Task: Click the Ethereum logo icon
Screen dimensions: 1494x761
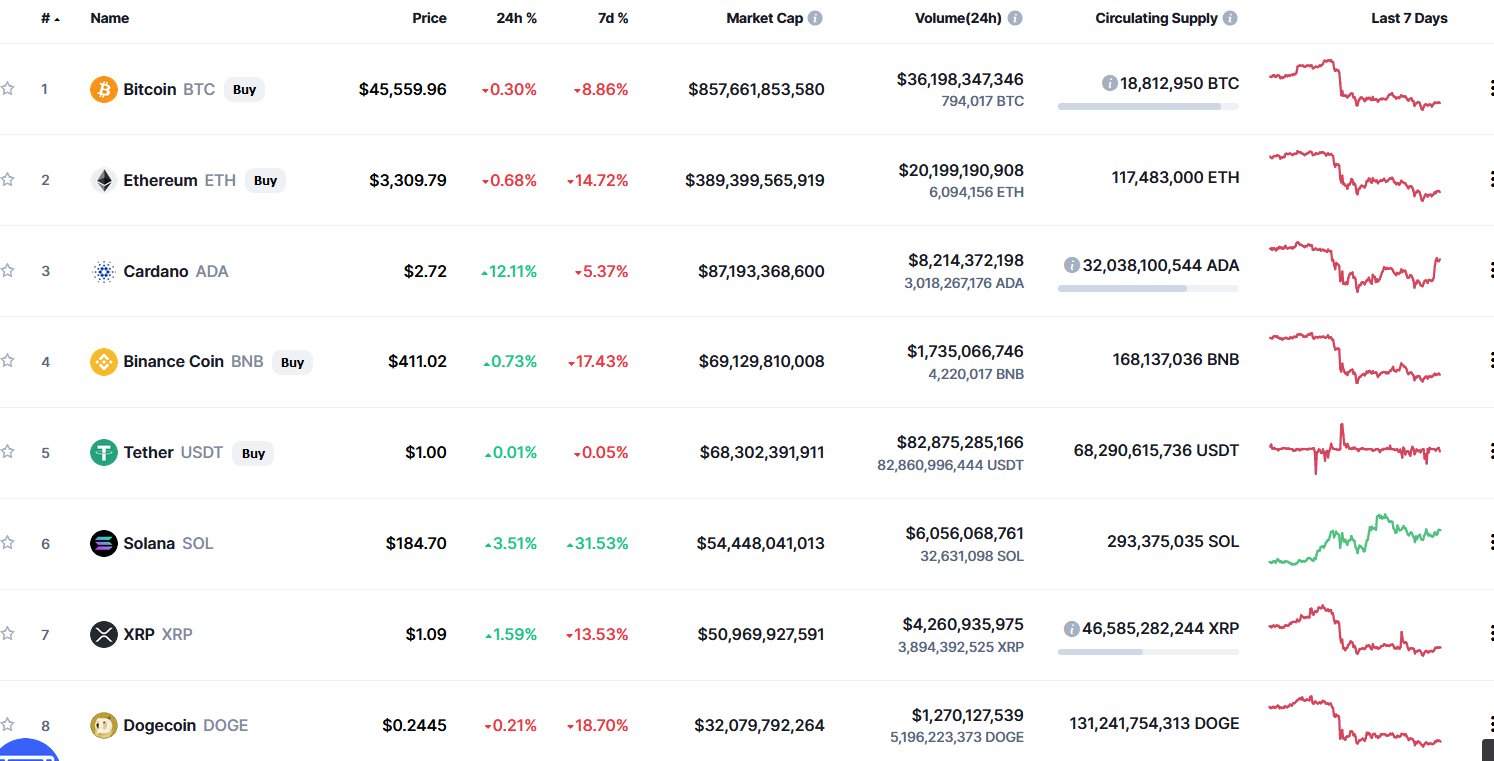Action: pyautogui.click(x=104, y=180)
